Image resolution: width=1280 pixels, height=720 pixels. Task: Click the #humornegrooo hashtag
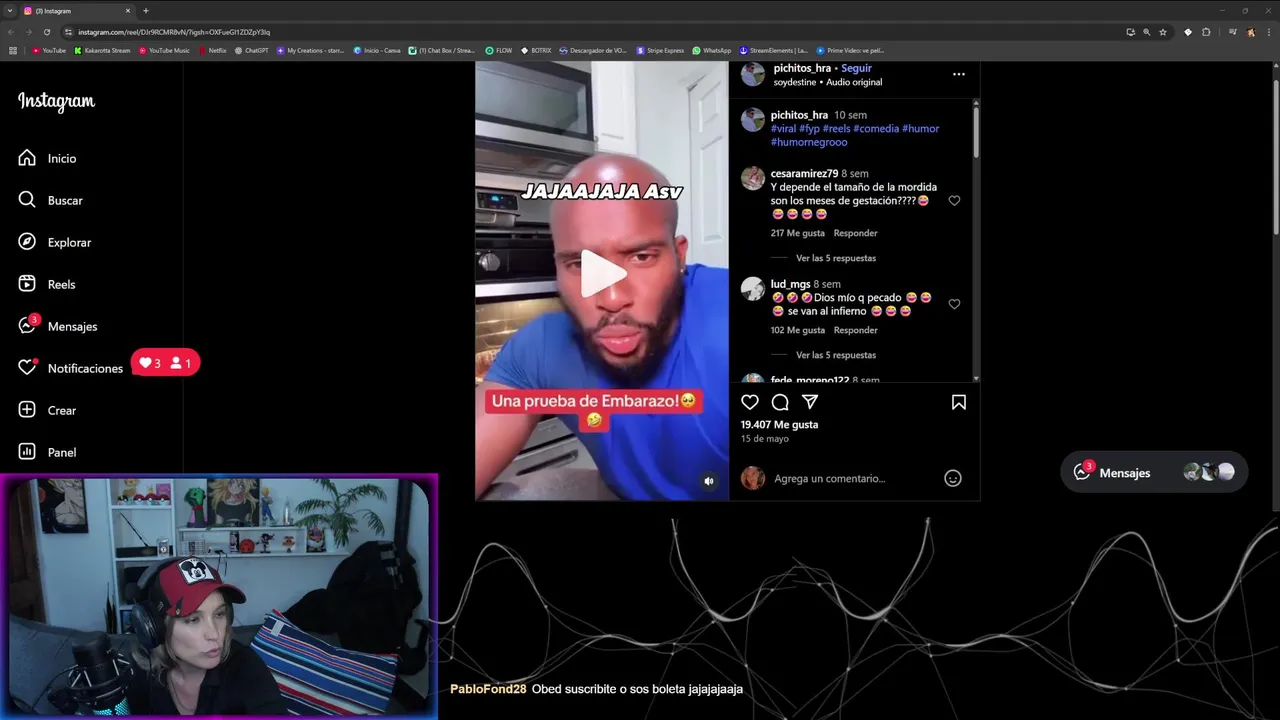click(809, 142)
